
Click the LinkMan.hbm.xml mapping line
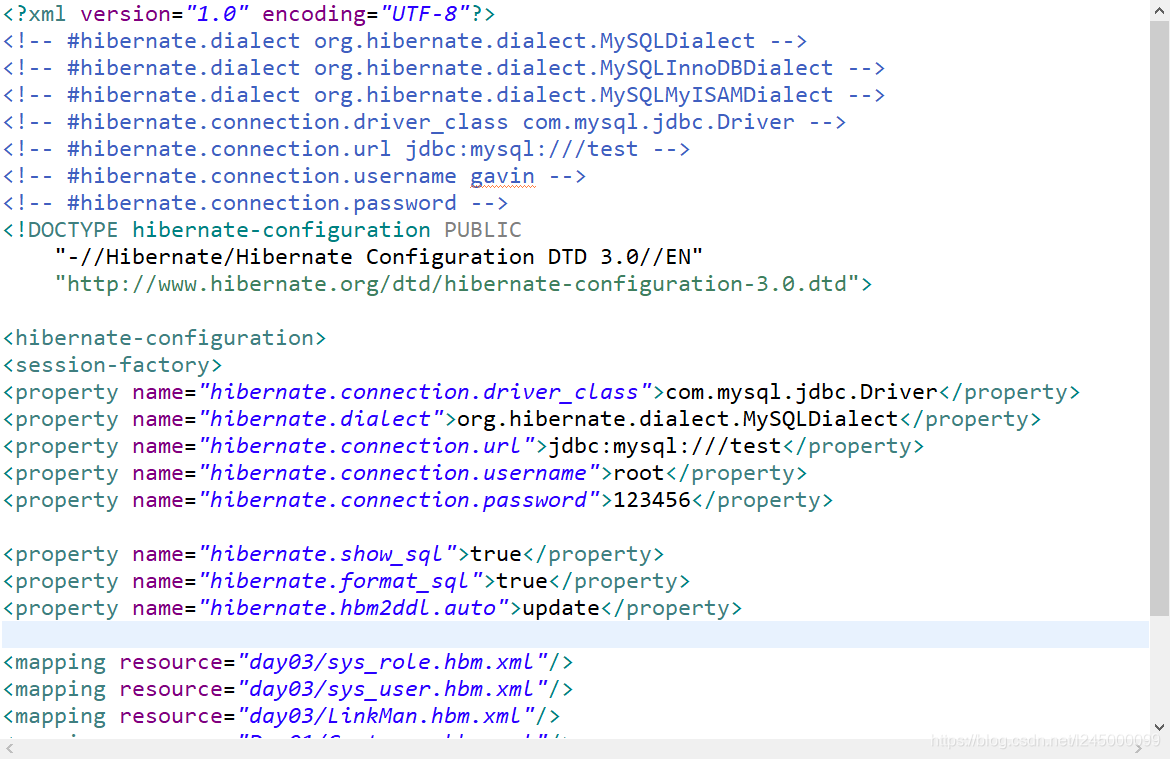[x=281, y=716]
